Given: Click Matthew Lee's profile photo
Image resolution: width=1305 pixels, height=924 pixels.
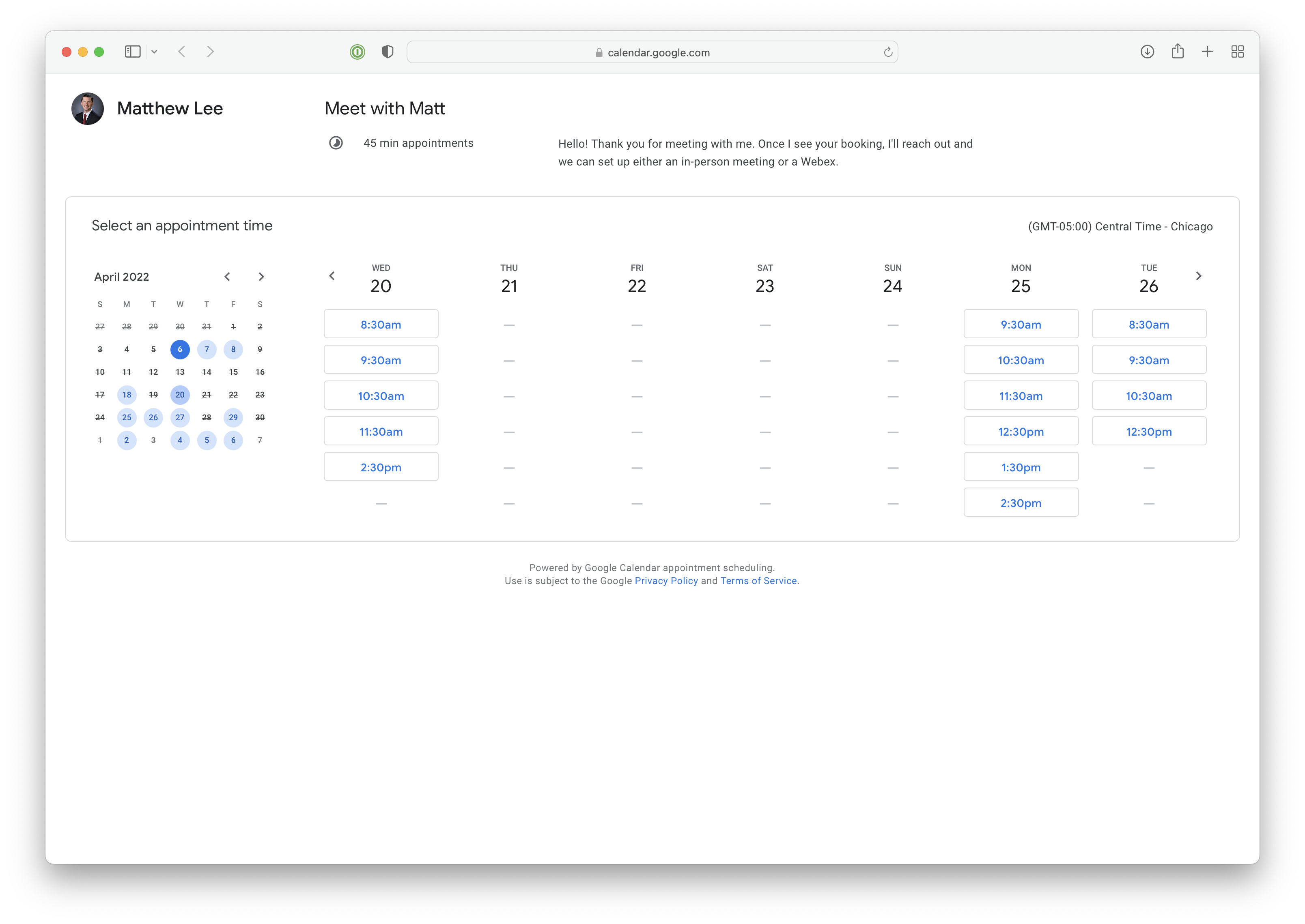Looking at the screenshot, I should [88, 109].
